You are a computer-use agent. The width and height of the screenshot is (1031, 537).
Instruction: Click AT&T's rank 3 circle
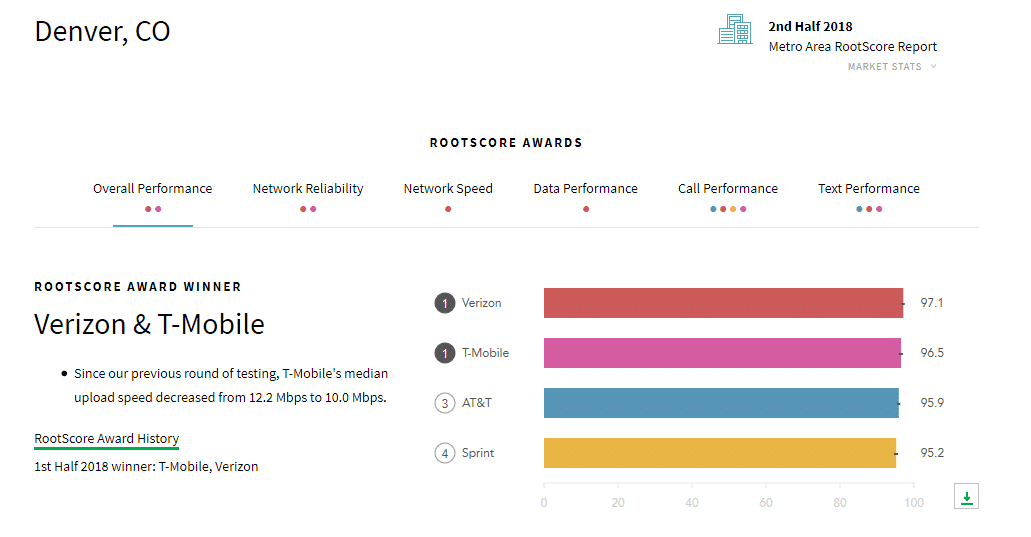444,403
